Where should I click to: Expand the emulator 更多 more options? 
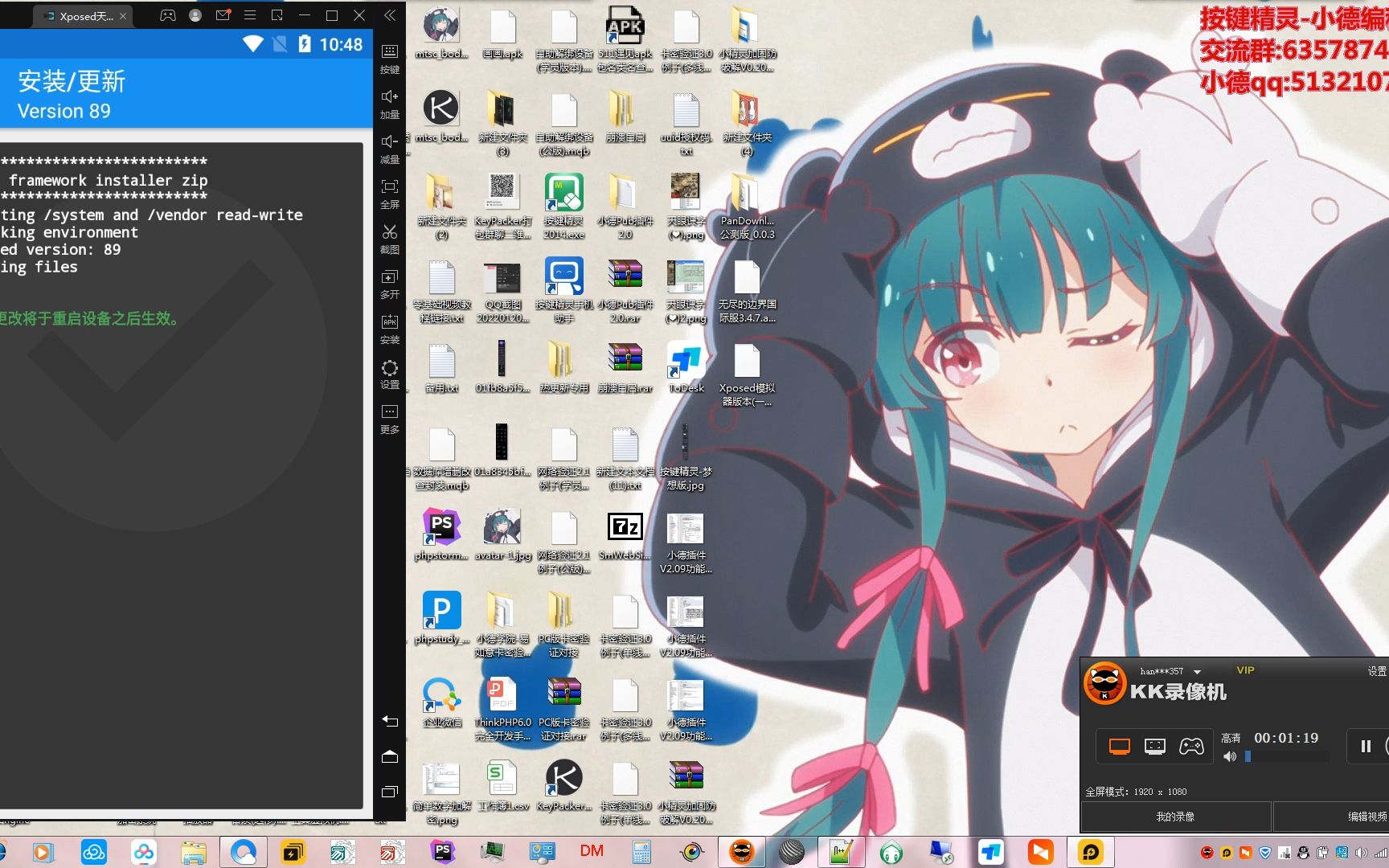390,419
